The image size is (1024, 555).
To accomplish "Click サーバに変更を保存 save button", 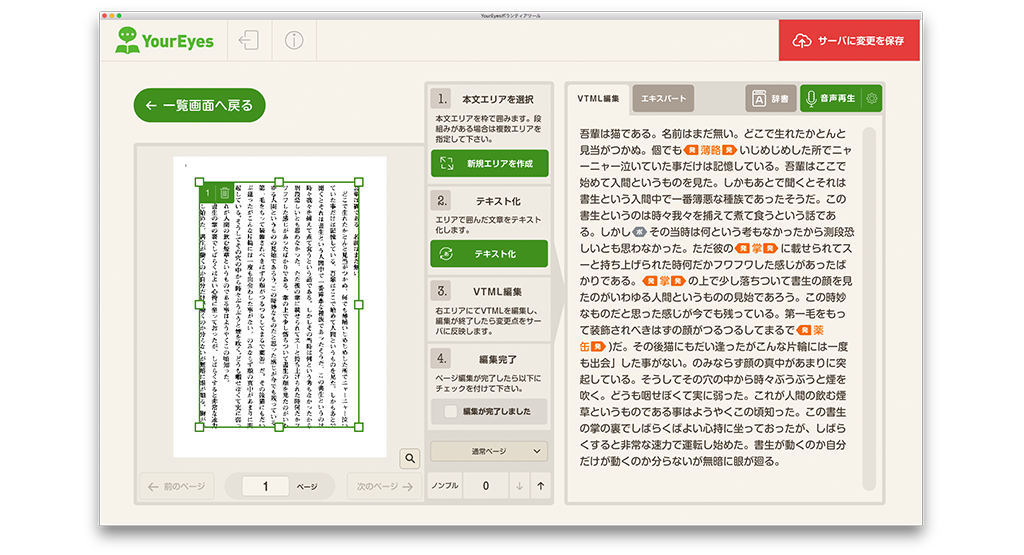I will point(849,41).
